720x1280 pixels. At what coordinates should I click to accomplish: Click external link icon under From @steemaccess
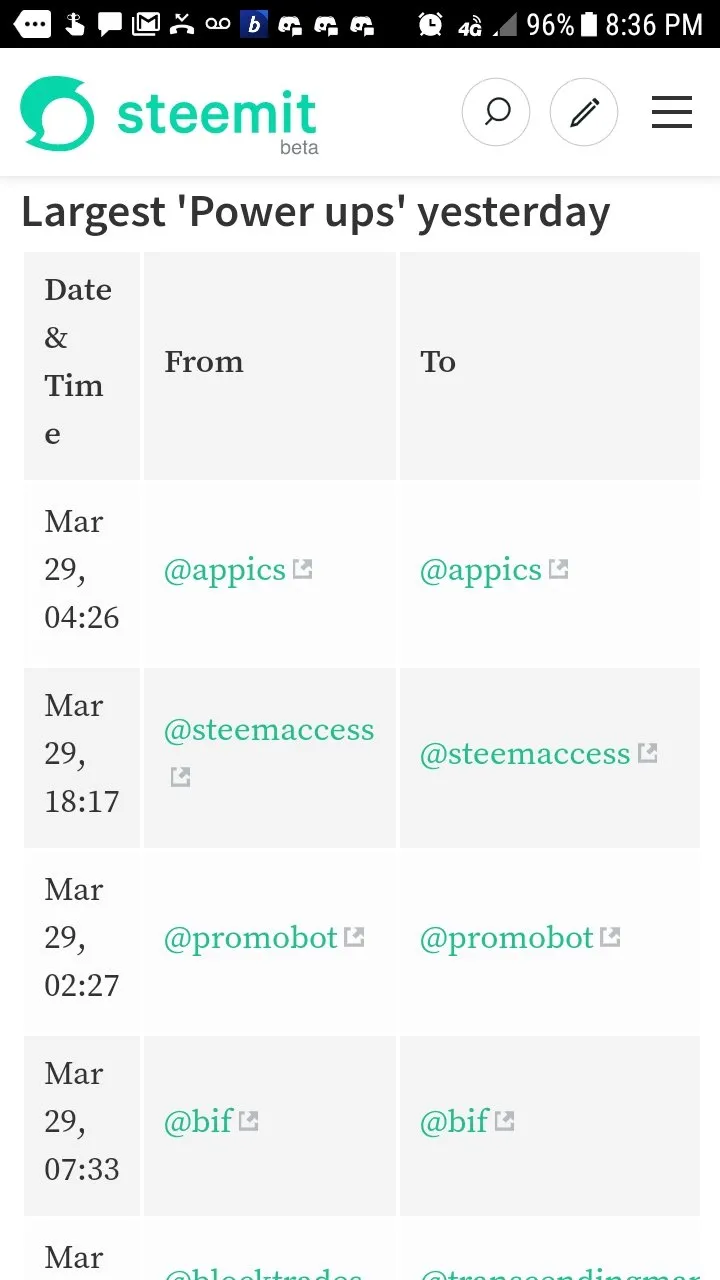(x=180, y=776)
